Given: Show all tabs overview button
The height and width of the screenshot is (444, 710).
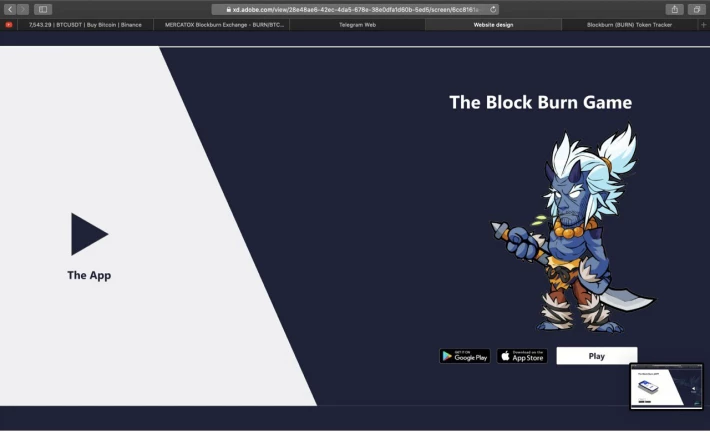Looking at the screenshot, I should coord(697,9).
